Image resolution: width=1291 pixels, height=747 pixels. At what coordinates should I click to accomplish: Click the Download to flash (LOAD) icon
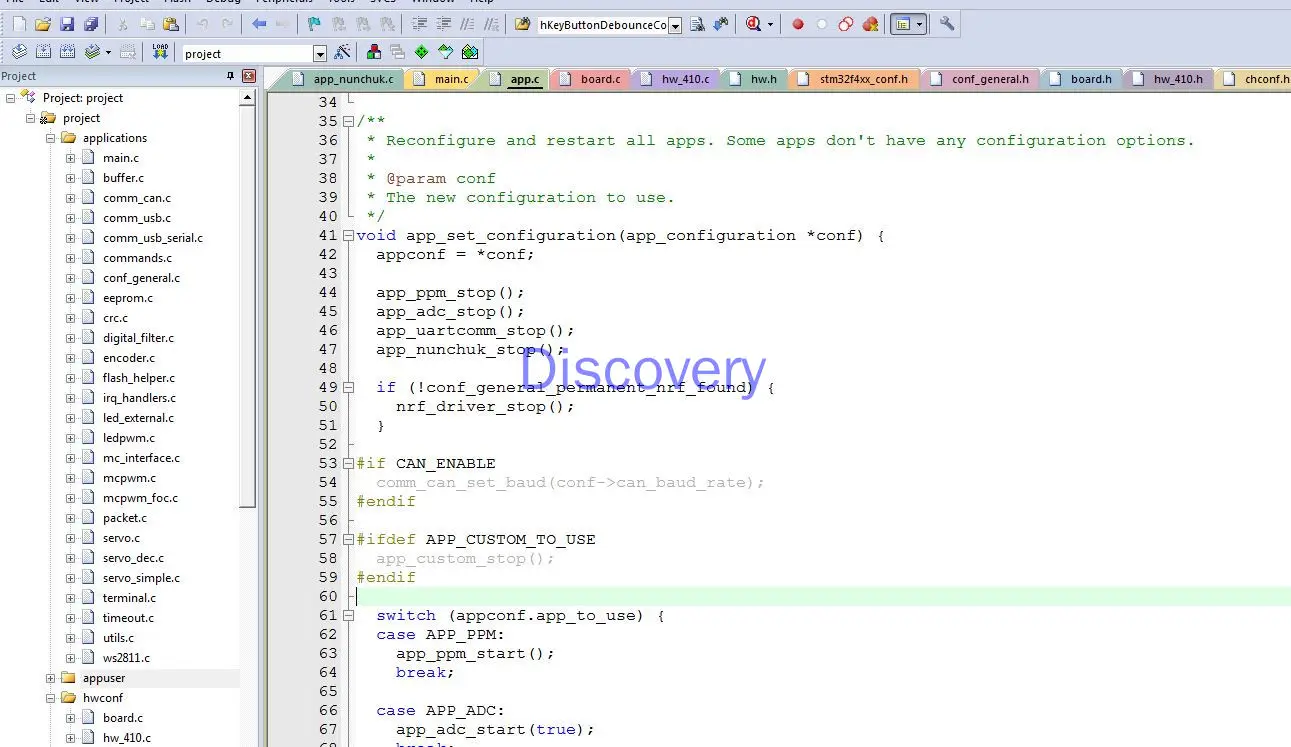[160, 52]
